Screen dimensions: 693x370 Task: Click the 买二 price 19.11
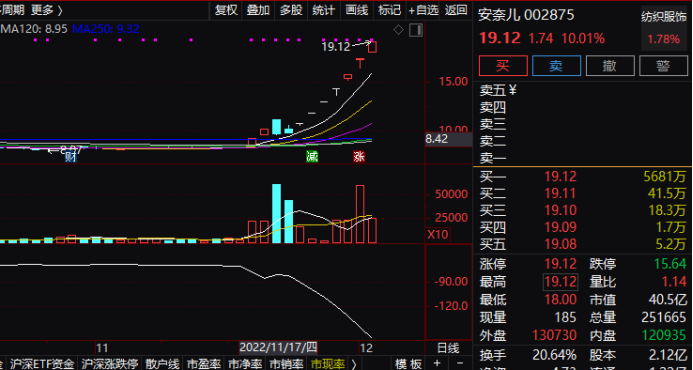tap(560, 193)
